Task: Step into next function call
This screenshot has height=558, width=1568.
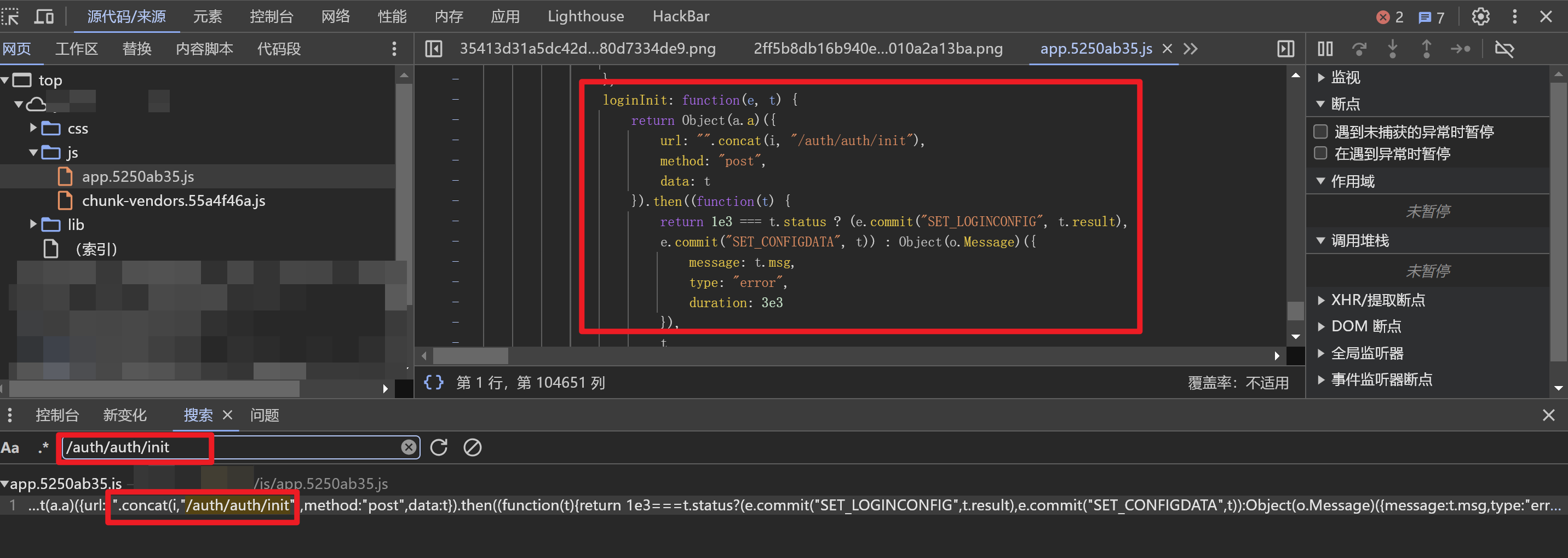Action: coord(1392,49)
